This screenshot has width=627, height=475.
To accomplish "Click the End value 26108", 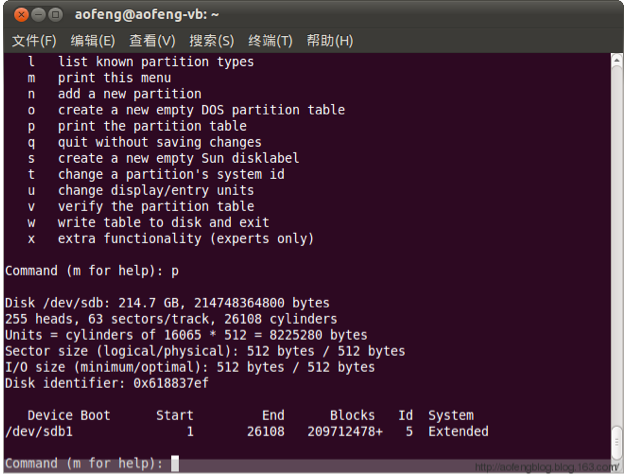I will (x=266, y=431).
